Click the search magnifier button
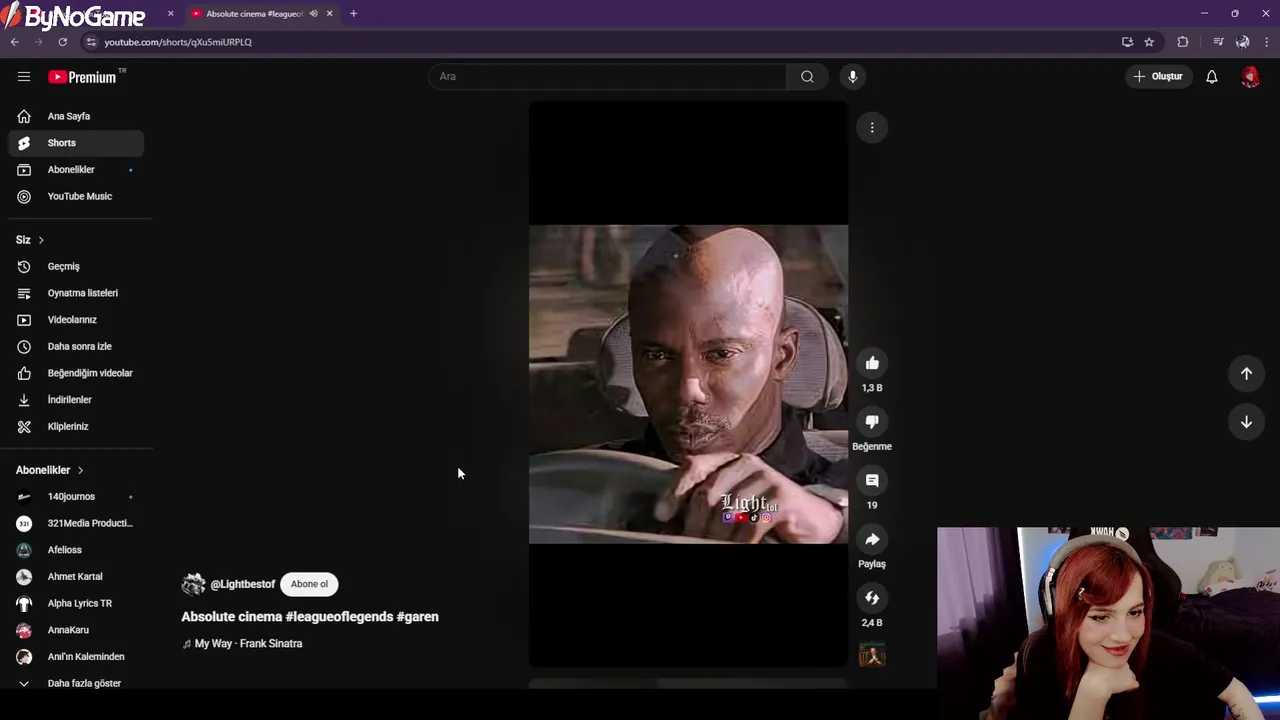The height and width of the screenshot is (720, 1280). point(807,77)
